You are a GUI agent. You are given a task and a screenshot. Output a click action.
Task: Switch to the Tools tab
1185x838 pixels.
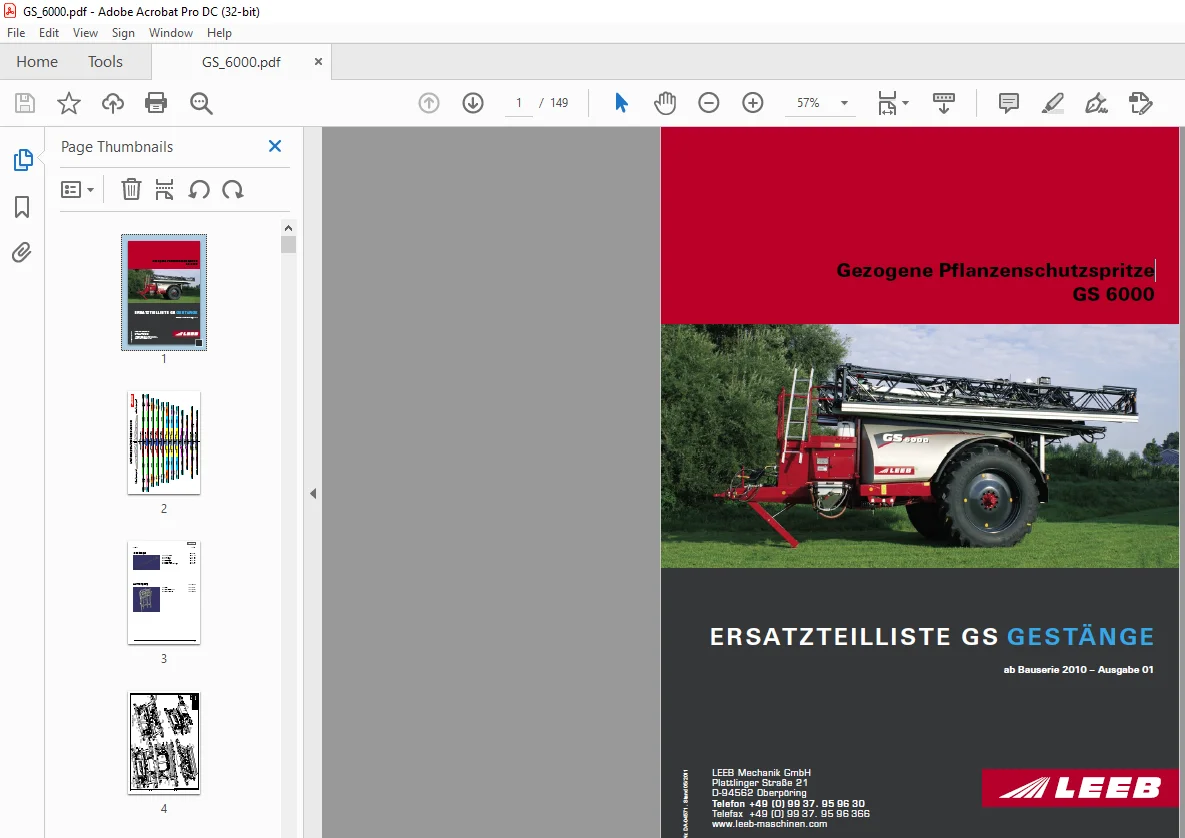coord(105,62)
